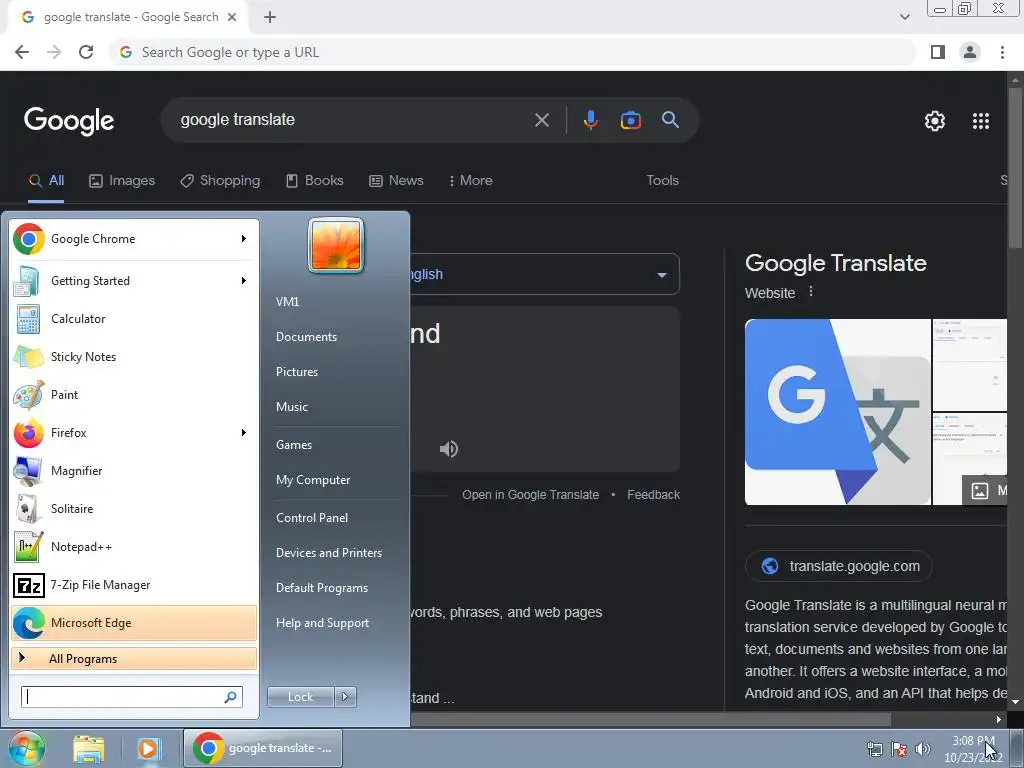Open Control Panel from Start menu
The width and height of the screenshot is (1024, 768).
pyautogui.click(x=312, y=518)
